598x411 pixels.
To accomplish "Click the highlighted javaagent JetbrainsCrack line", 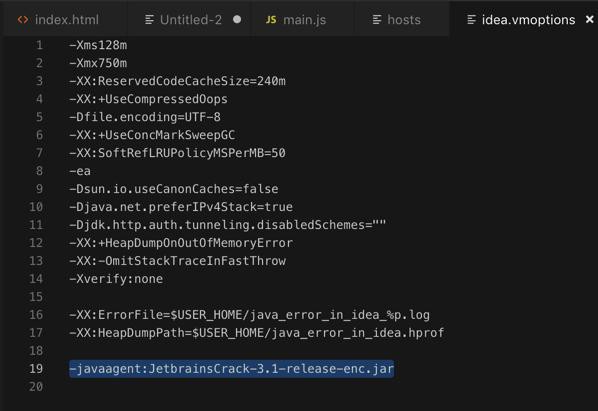I will point(231,369).
